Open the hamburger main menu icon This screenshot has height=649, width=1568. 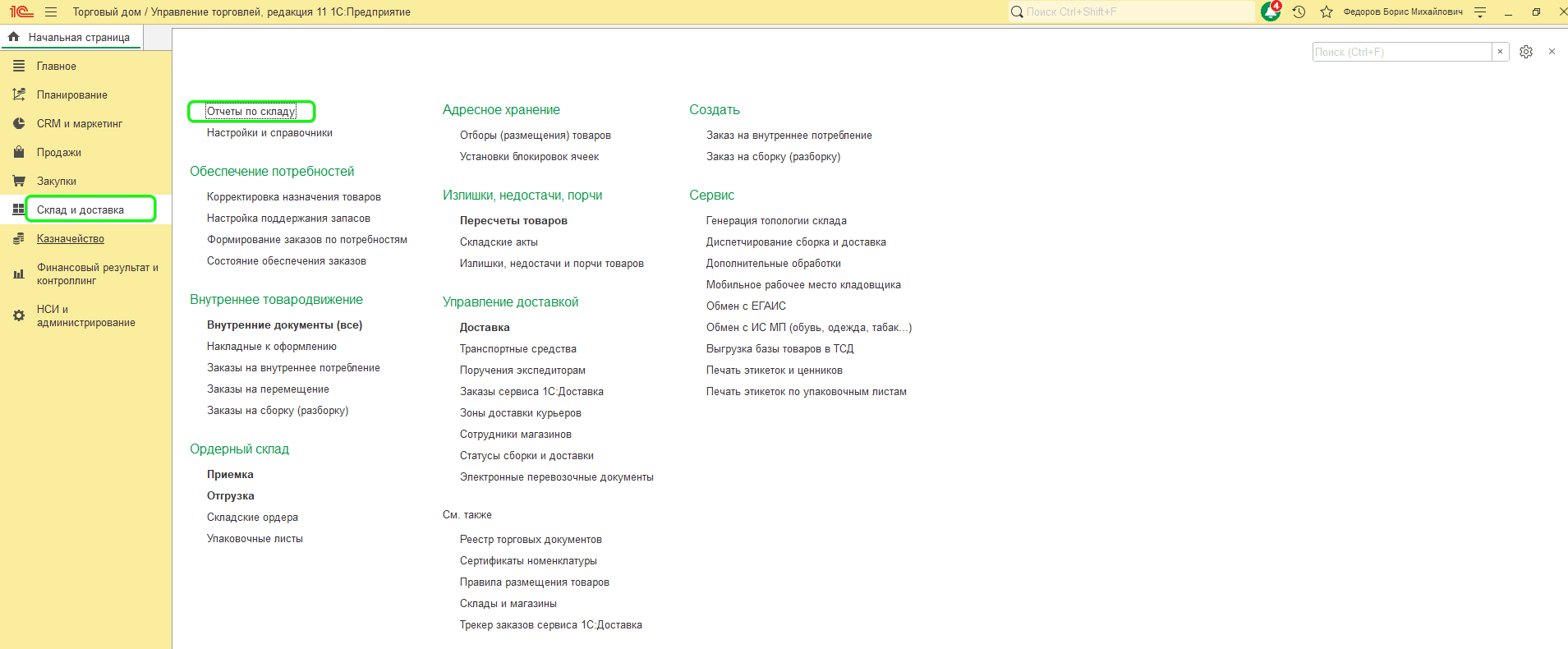51,12
